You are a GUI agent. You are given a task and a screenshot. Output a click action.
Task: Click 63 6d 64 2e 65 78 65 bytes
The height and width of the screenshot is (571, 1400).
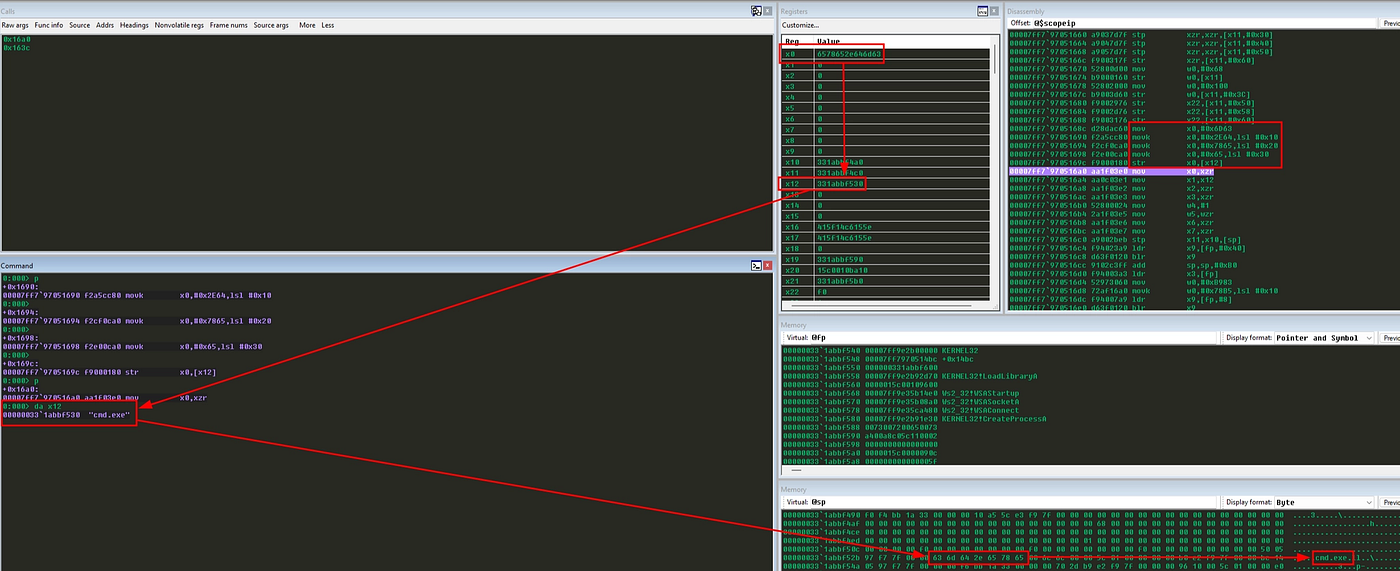tap(980, 557)
